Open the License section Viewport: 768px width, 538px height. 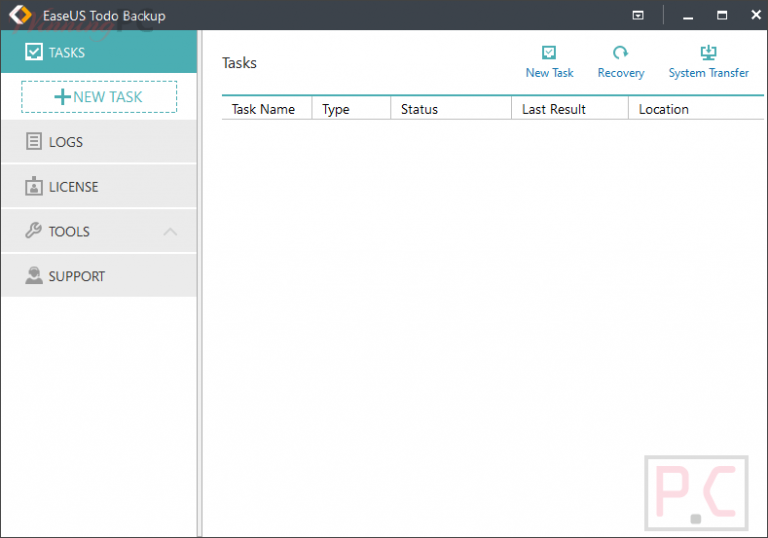click(98, 187)
